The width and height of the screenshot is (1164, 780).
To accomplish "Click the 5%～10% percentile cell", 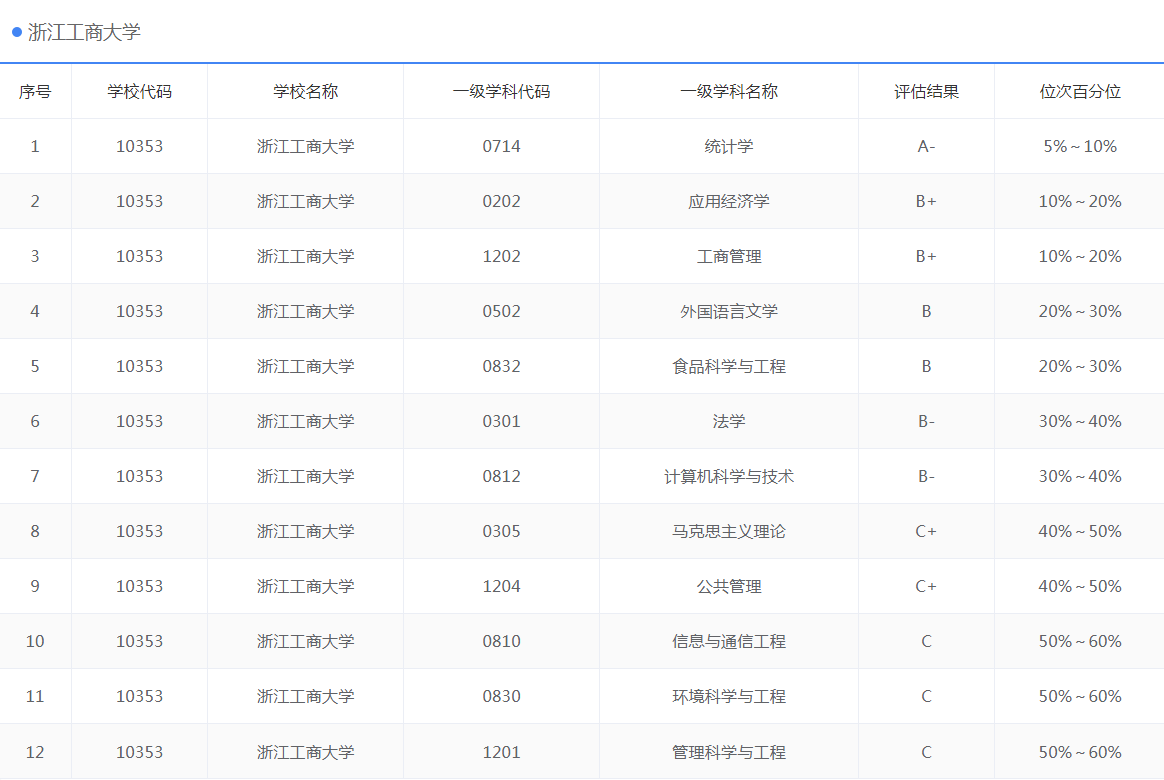I will click(1080, 146).
